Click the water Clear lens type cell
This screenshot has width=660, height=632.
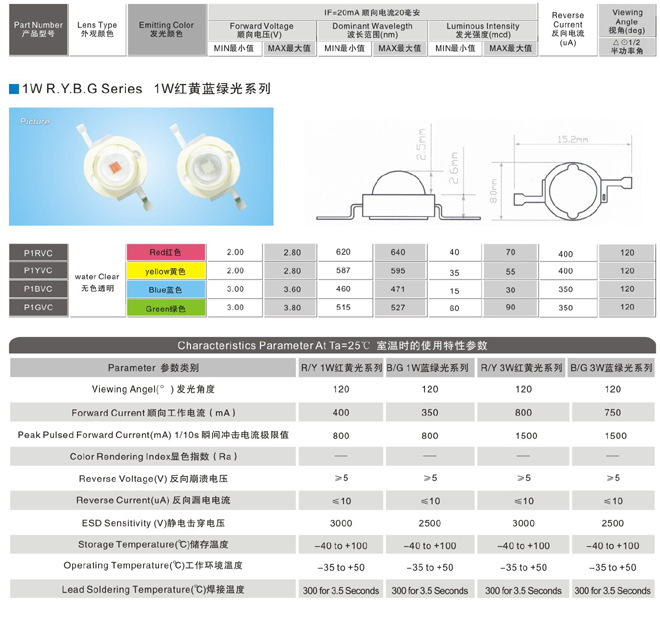[x=97, y=281]
